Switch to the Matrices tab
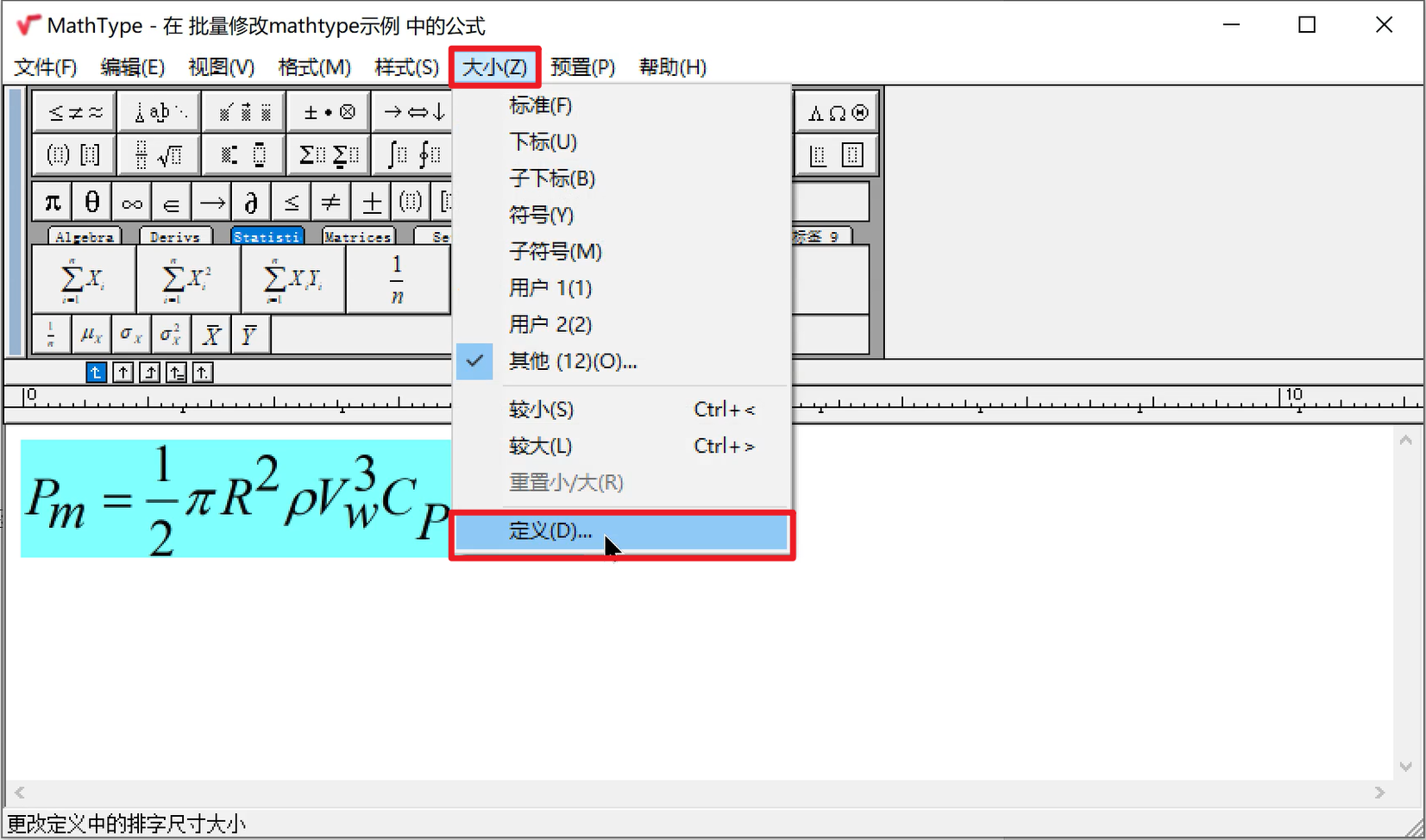1426x840 pixels. coord(358,236)
